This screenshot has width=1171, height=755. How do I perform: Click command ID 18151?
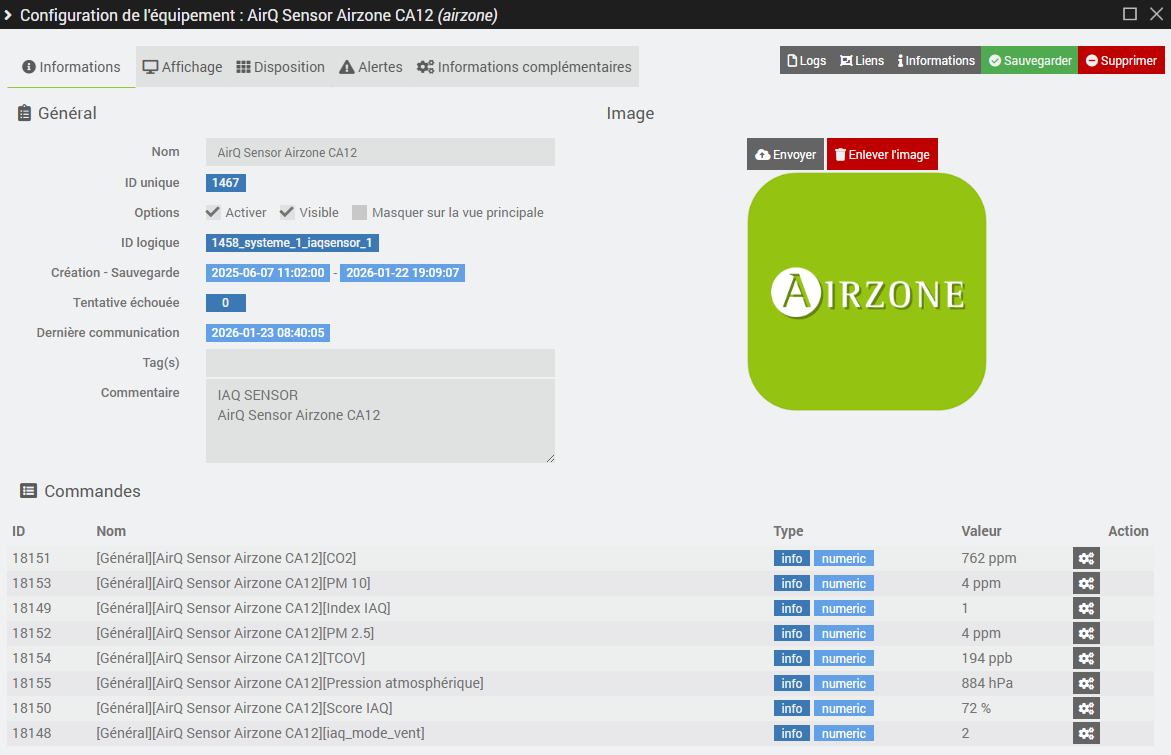click(x=31, y=559)
